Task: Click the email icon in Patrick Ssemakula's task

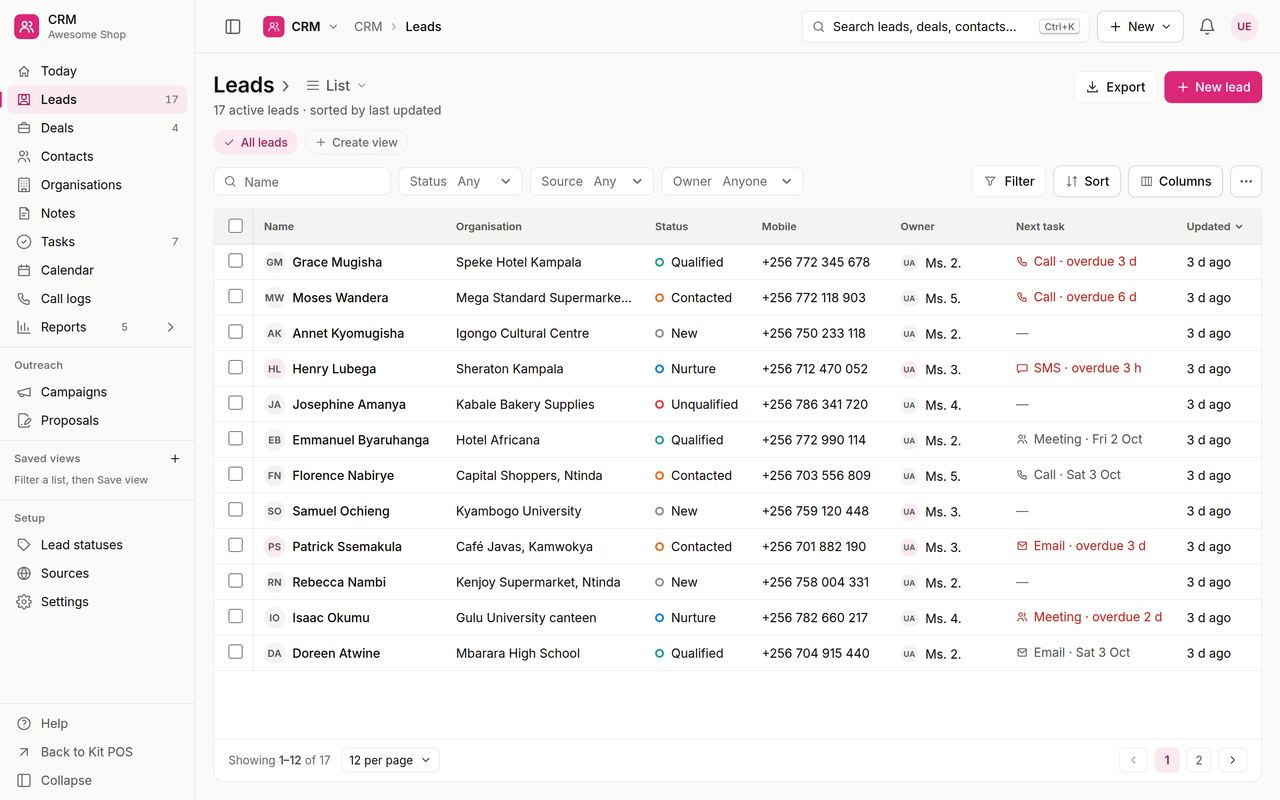Action: pyautogui.click(x=1022, y=546)
